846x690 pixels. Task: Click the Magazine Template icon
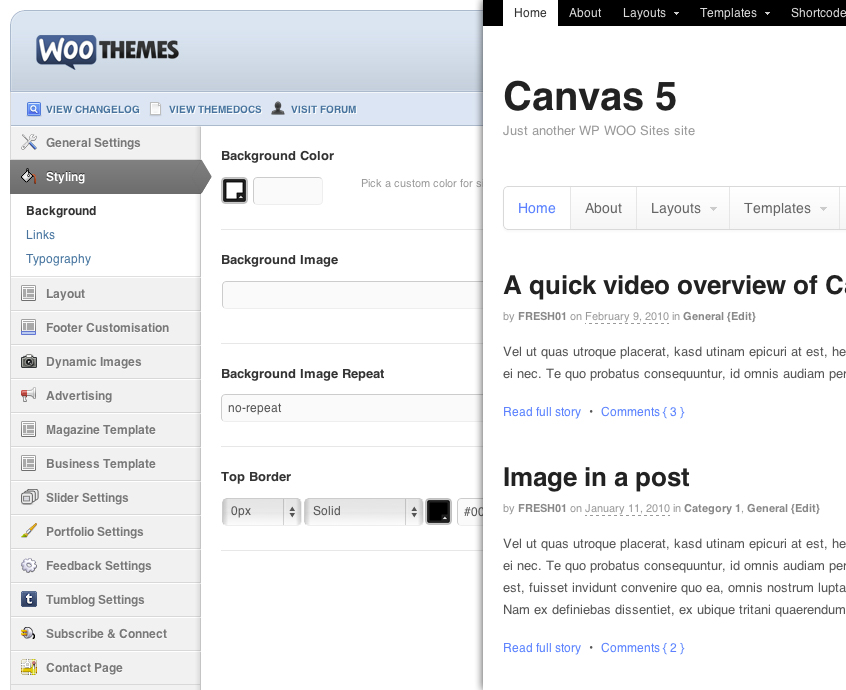pyautogui.click(x=29, y=429)
